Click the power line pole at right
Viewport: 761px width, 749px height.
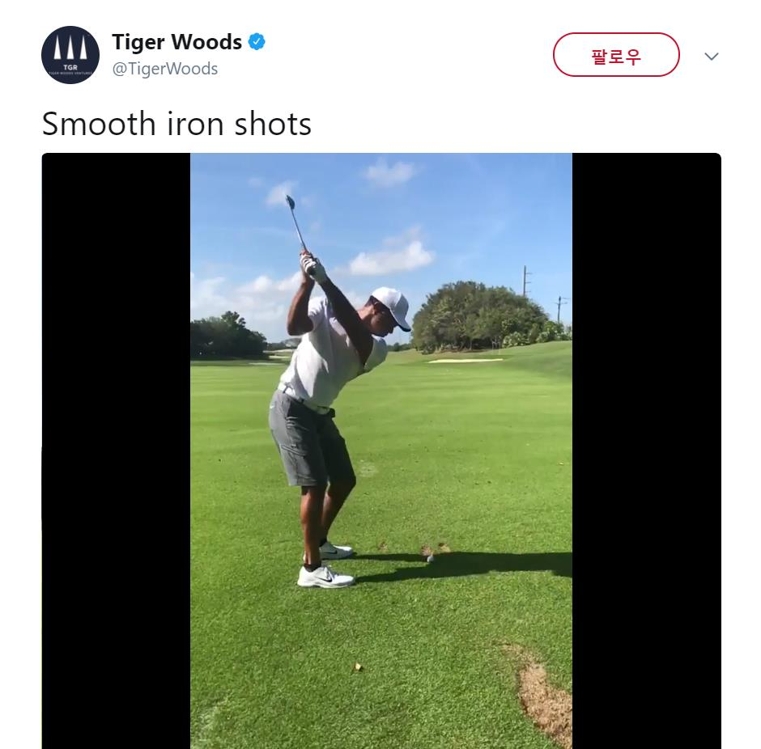pos(525,281)
